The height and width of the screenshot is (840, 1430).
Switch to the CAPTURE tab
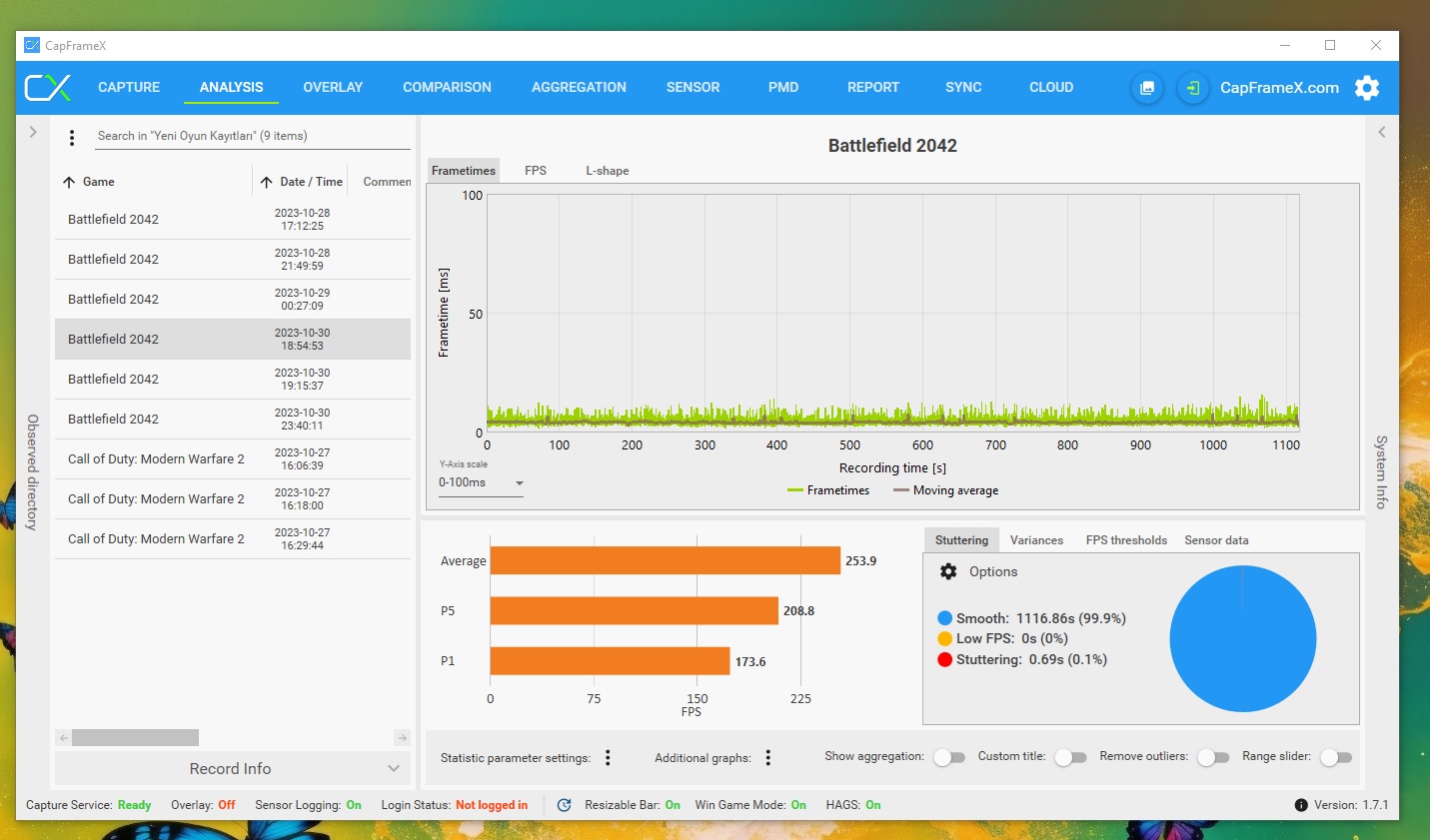tap(129, 88)
